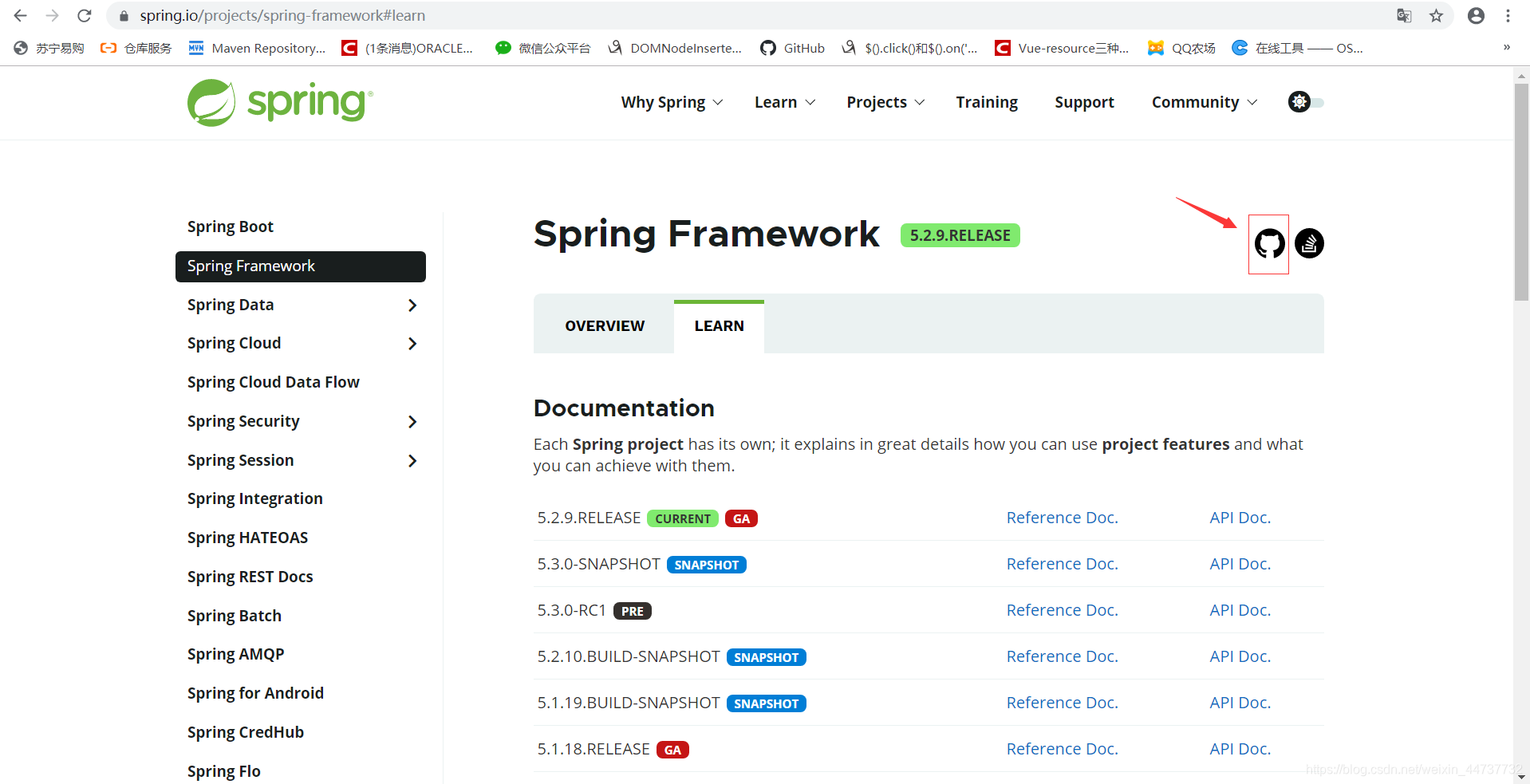1530x784 pixels.
Task: Open browser profile account icon
Action: pyautogui.click(x=1476, y=15)
